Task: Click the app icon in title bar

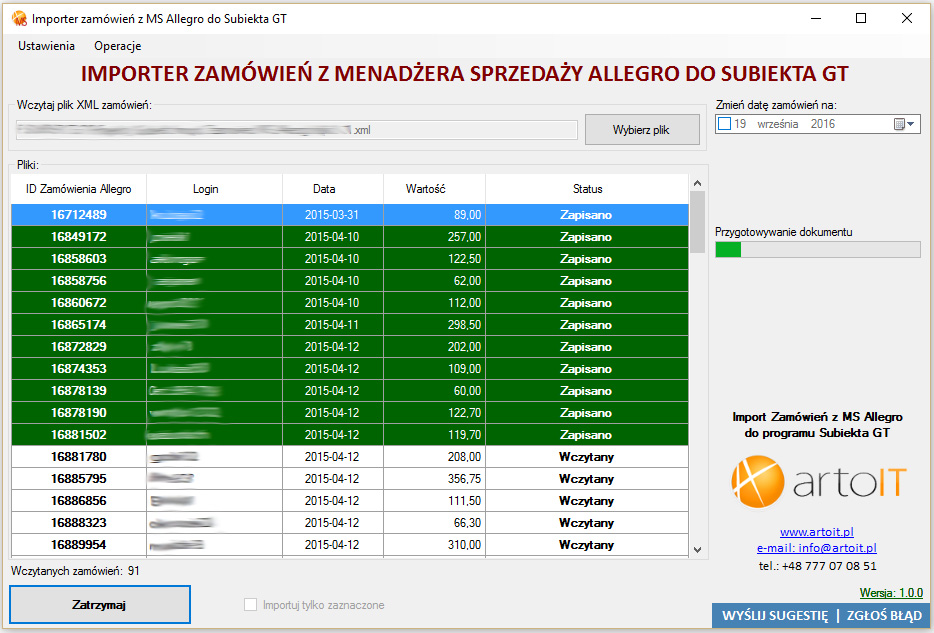Action: pos(18,18)
